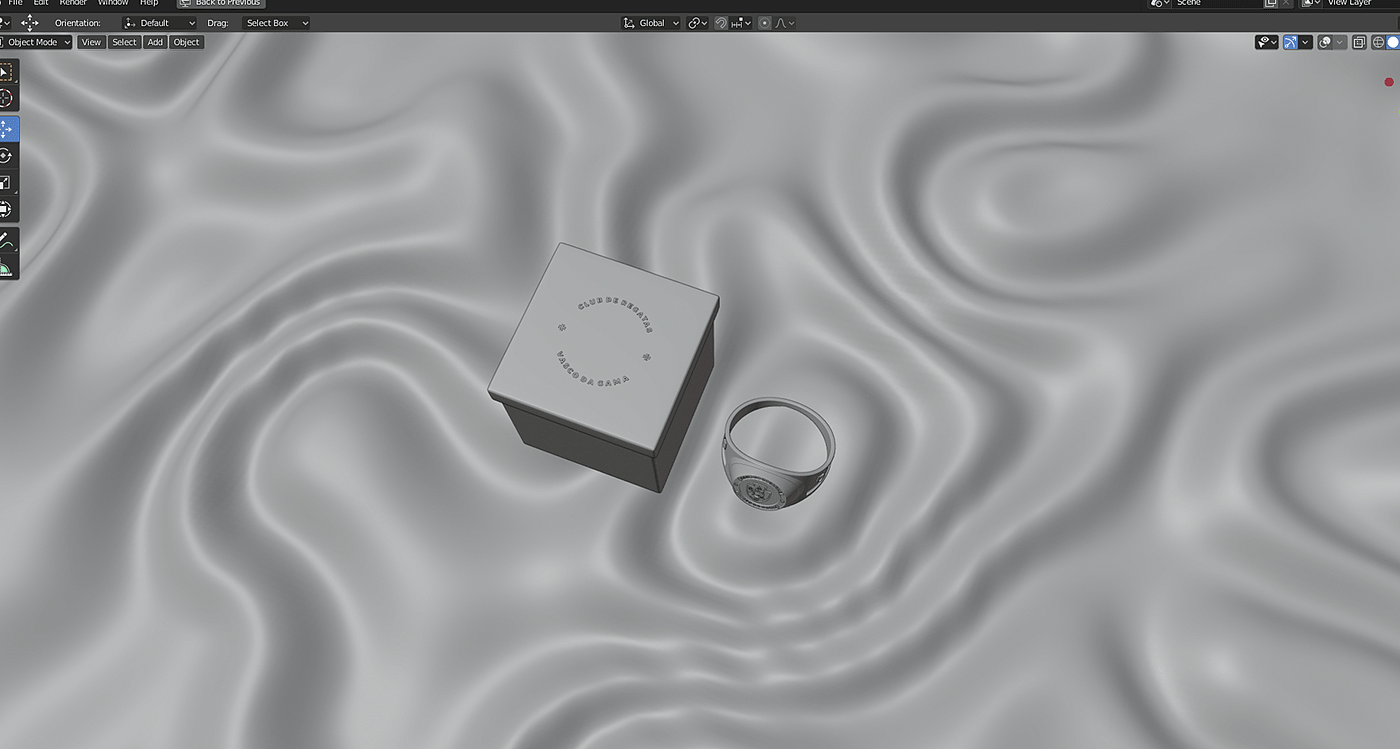Switch to solid shading
This screenshot has width=1400, height=749.
tap(1393, 42)
